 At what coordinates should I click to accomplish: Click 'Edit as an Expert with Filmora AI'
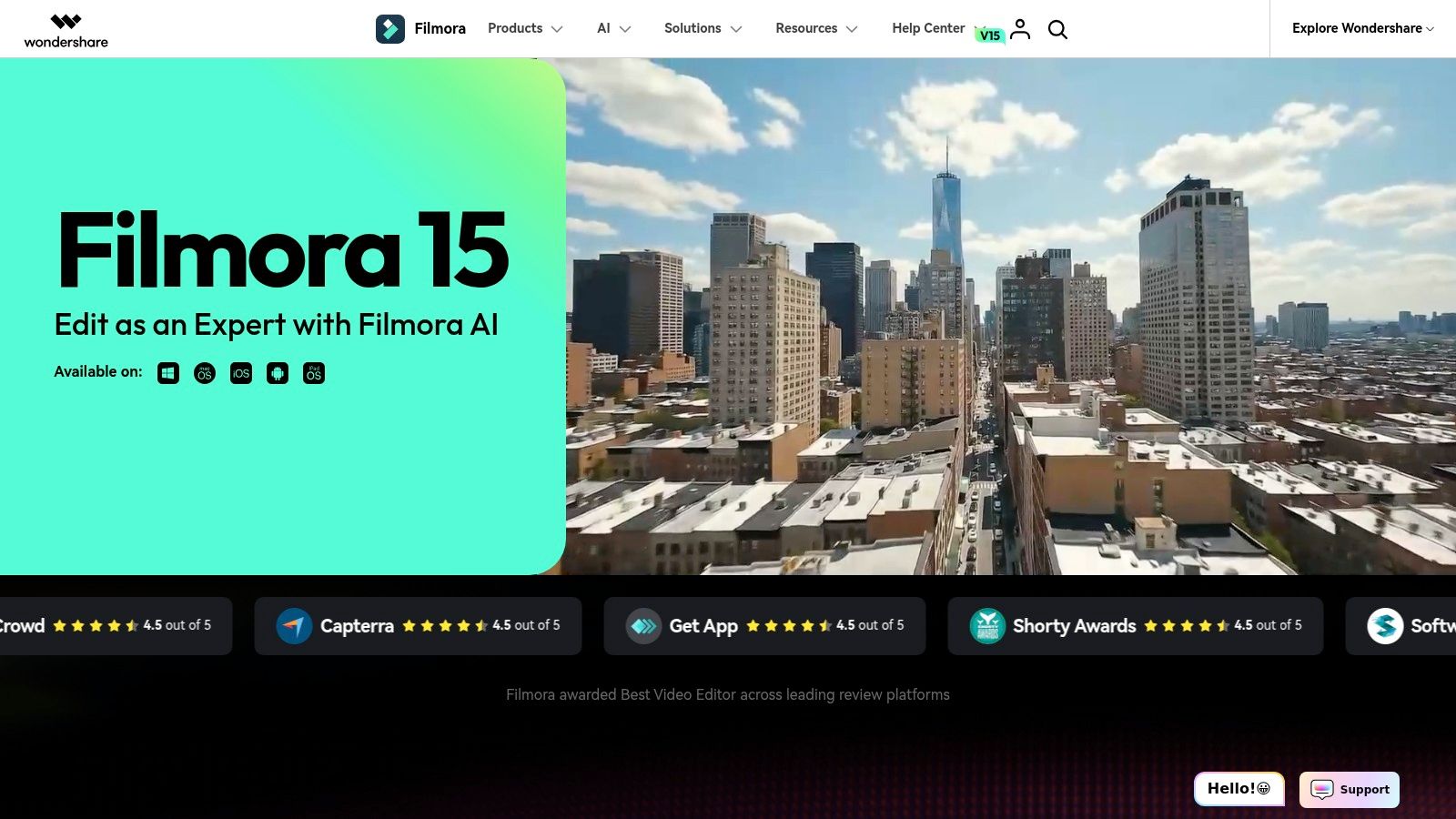click(x=276, y=324)
